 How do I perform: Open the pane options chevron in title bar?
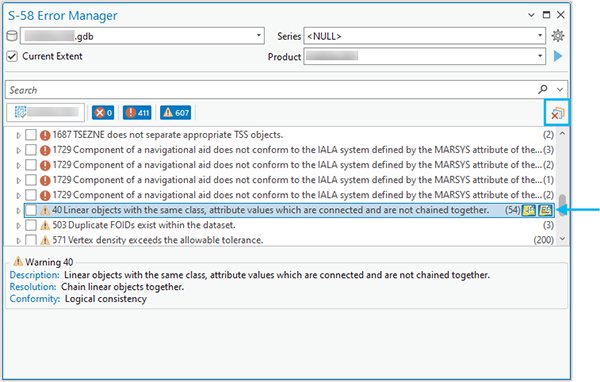click(x=531, y=15)
